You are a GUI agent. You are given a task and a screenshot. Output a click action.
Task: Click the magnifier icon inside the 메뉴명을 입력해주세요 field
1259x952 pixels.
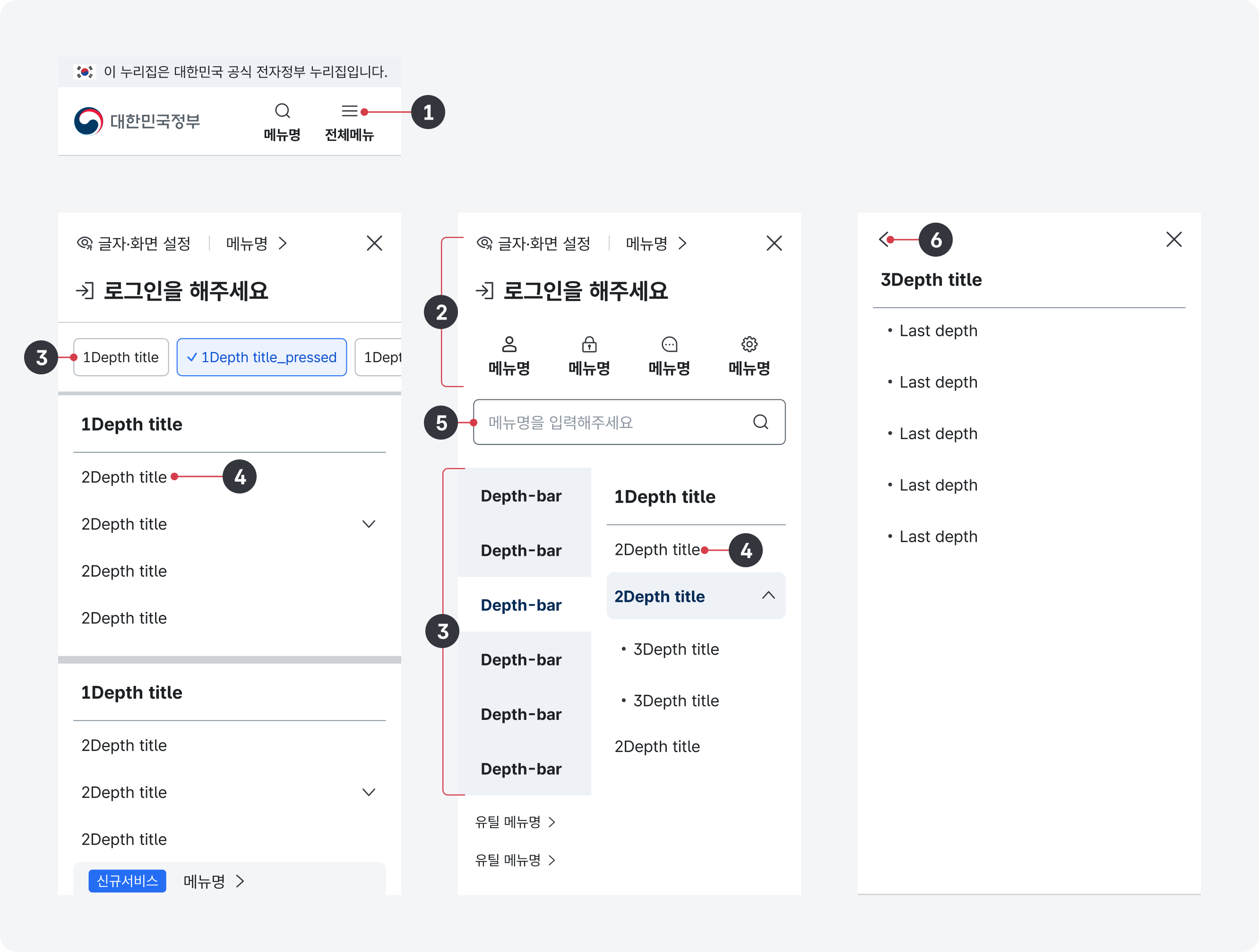point(761,422)
